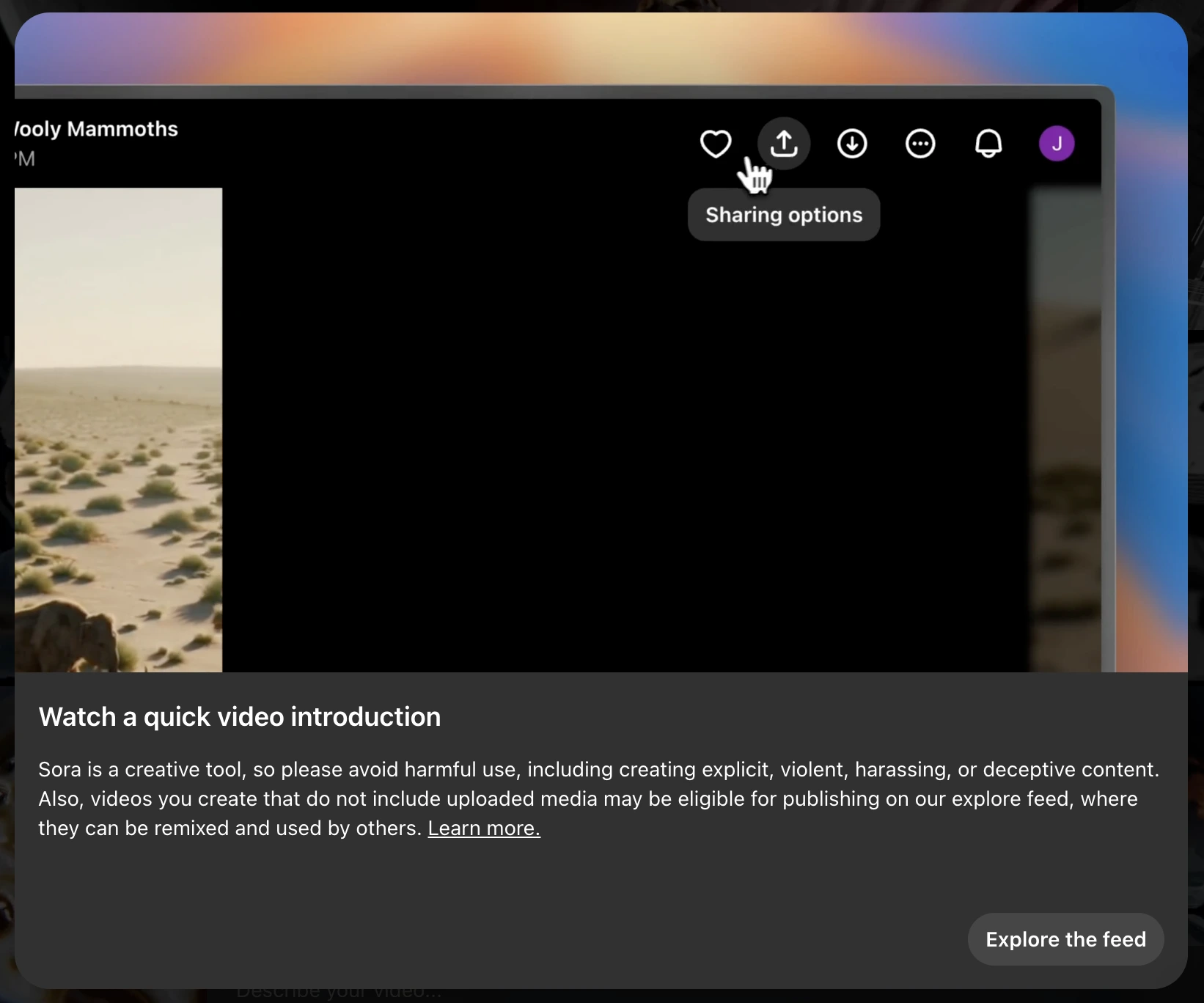Click the Watch a quick video introduction heading

pos(240,717)
